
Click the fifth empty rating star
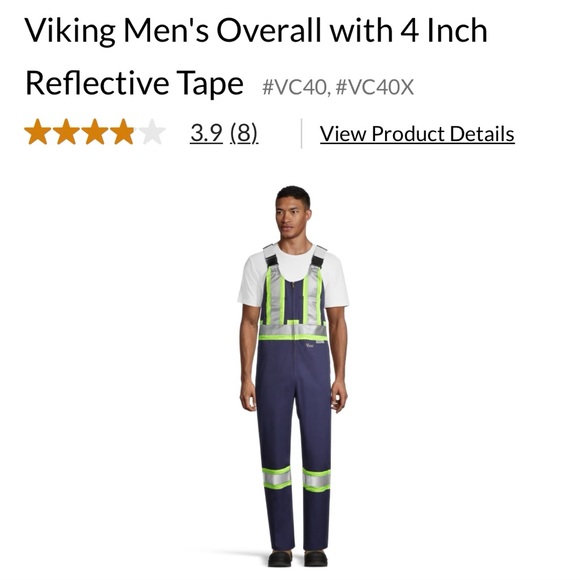(x=152, y=131)
